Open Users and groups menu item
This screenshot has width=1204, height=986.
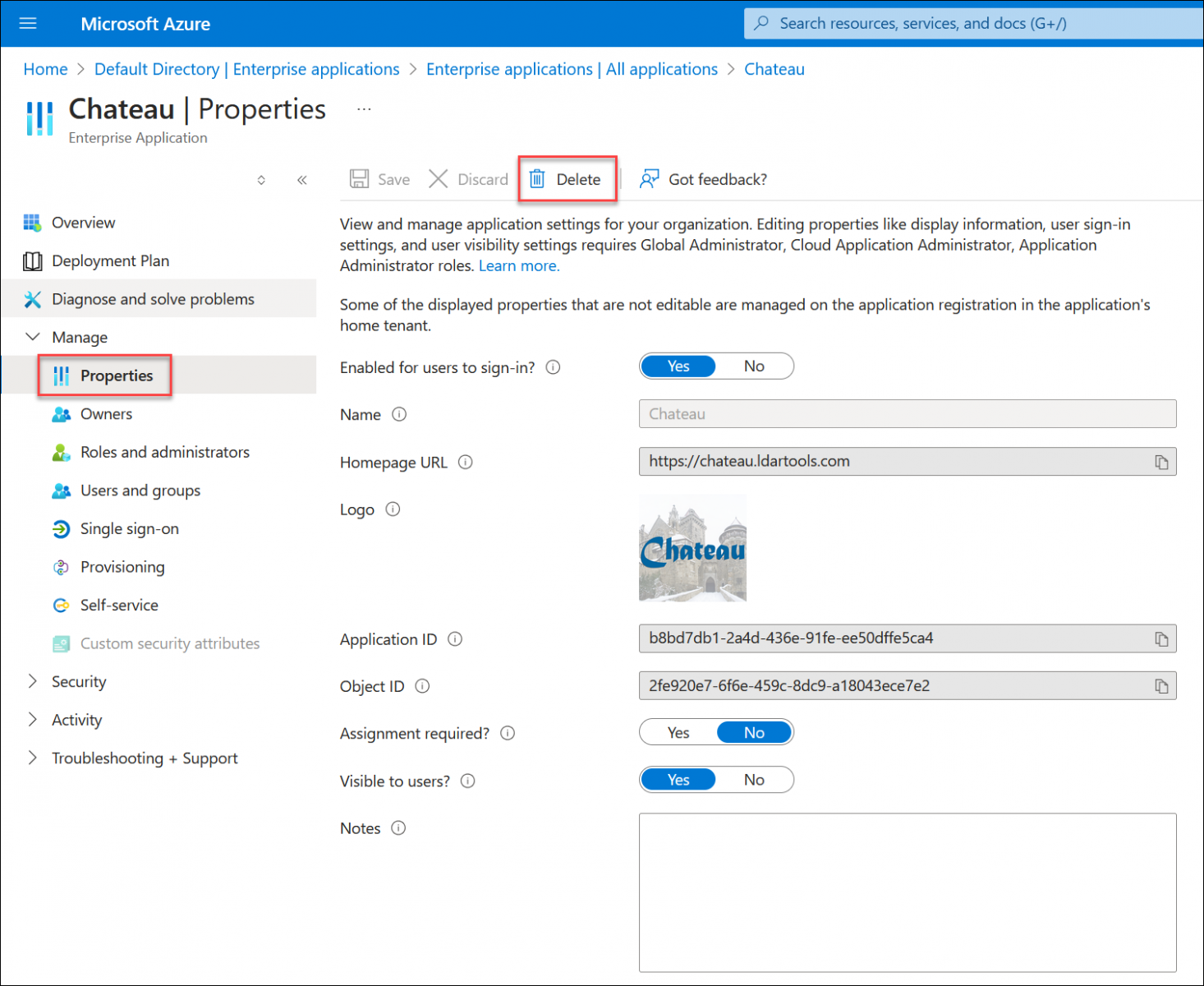click(140, 491)
